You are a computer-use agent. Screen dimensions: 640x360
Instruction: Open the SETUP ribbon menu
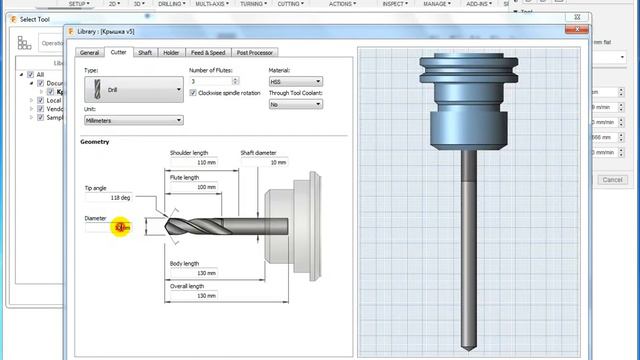coord(79,4)
